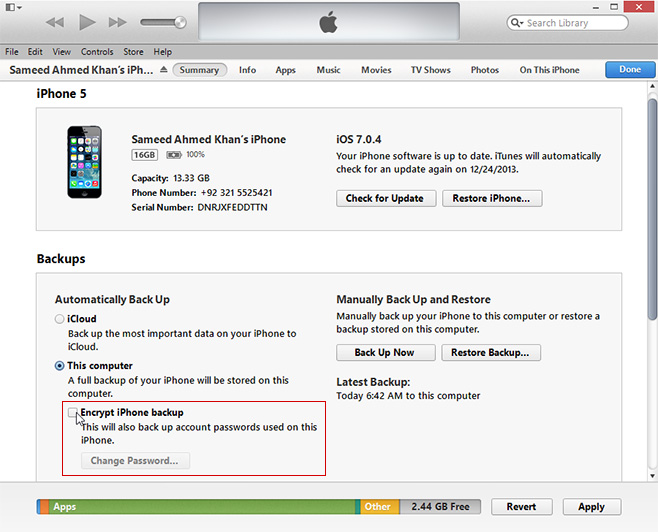658x532 pixels.
Task: Focus the Search Library field
Action: click(567, 23)
